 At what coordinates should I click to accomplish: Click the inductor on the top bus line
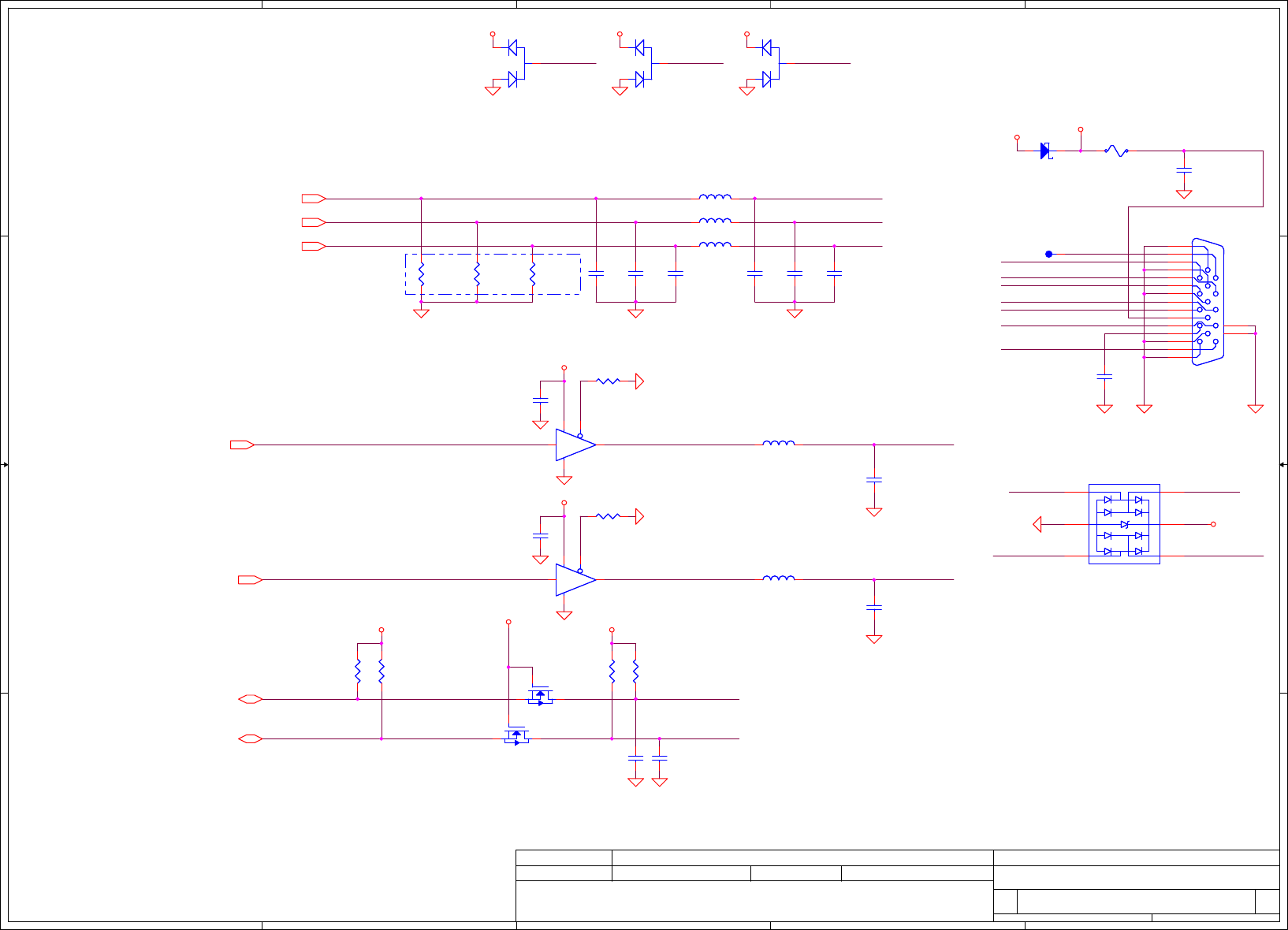pos(715,197)
